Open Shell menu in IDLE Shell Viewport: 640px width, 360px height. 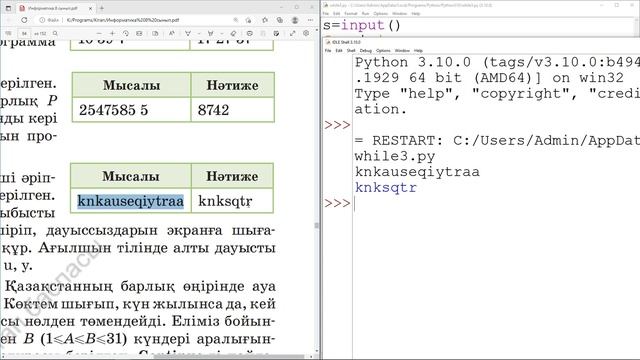point(351,51)
